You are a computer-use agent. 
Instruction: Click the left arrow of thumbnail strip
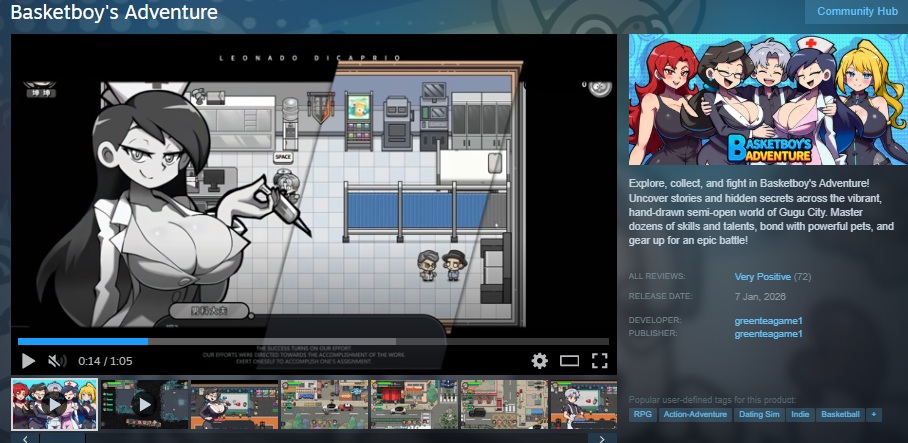[x=25, y=438]
